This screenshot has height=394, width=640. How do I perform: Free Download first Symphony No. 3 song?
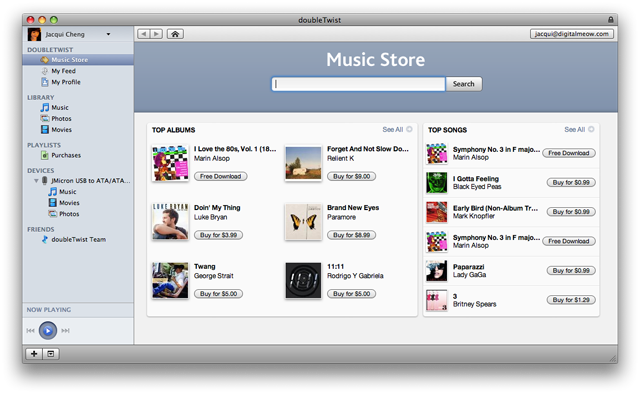click(569, 153)
